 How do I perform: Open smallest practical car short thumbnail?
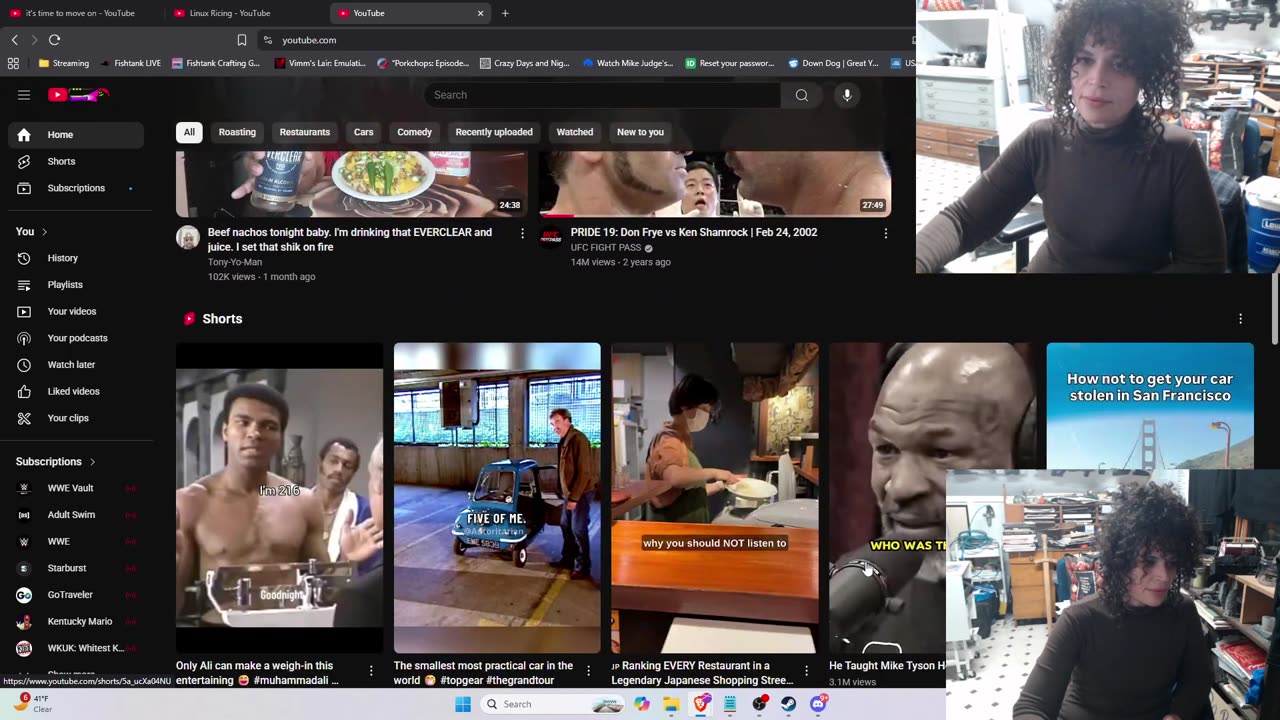point(497,498)
